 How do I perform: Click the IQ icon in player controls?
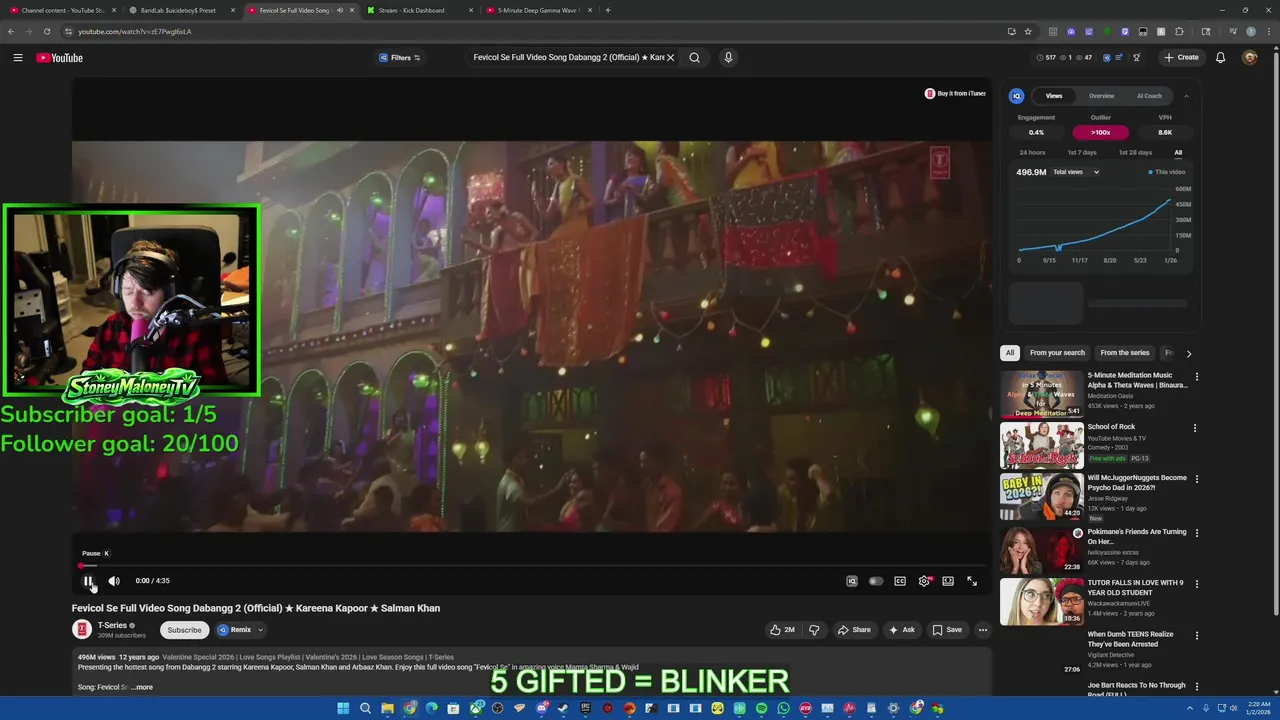[852, 581]
